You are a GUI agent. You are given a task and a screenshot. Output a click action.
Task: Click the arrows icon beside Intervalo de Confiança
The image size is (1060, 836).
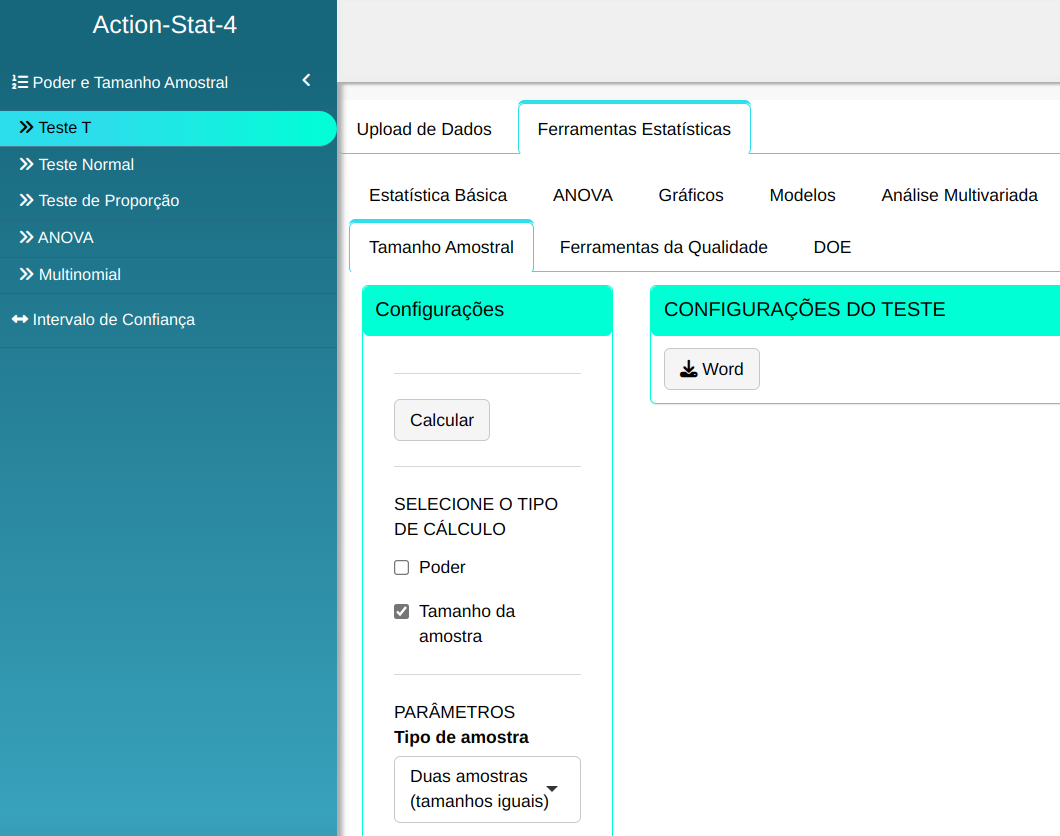pyautogui.click(x=20, y=320)
